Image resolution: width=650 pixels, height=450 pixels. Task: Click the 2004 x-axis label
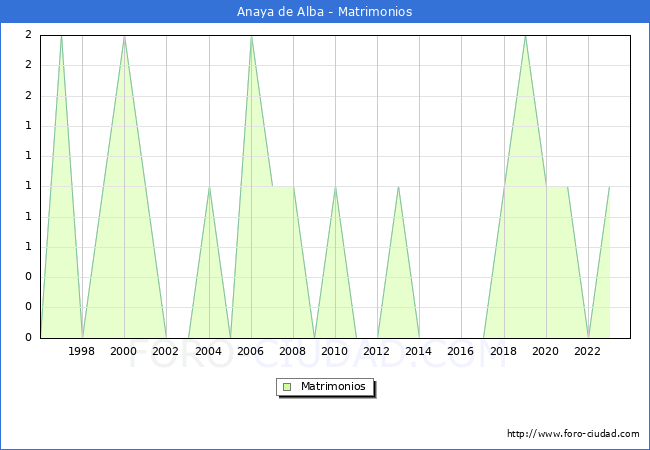coord(208,351)
